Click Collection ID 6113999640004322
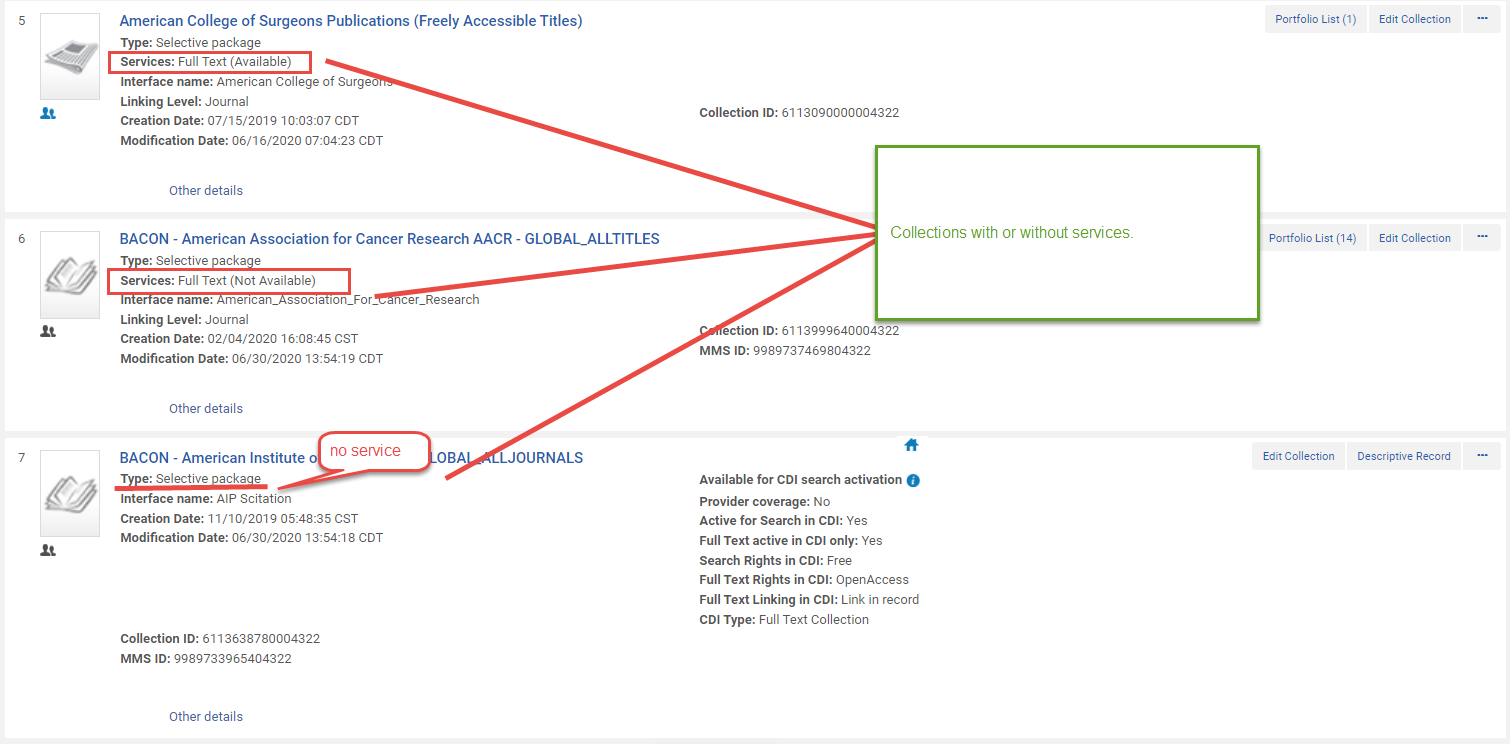The width and height of the screenshot is (1510, 744). [799, 331]
